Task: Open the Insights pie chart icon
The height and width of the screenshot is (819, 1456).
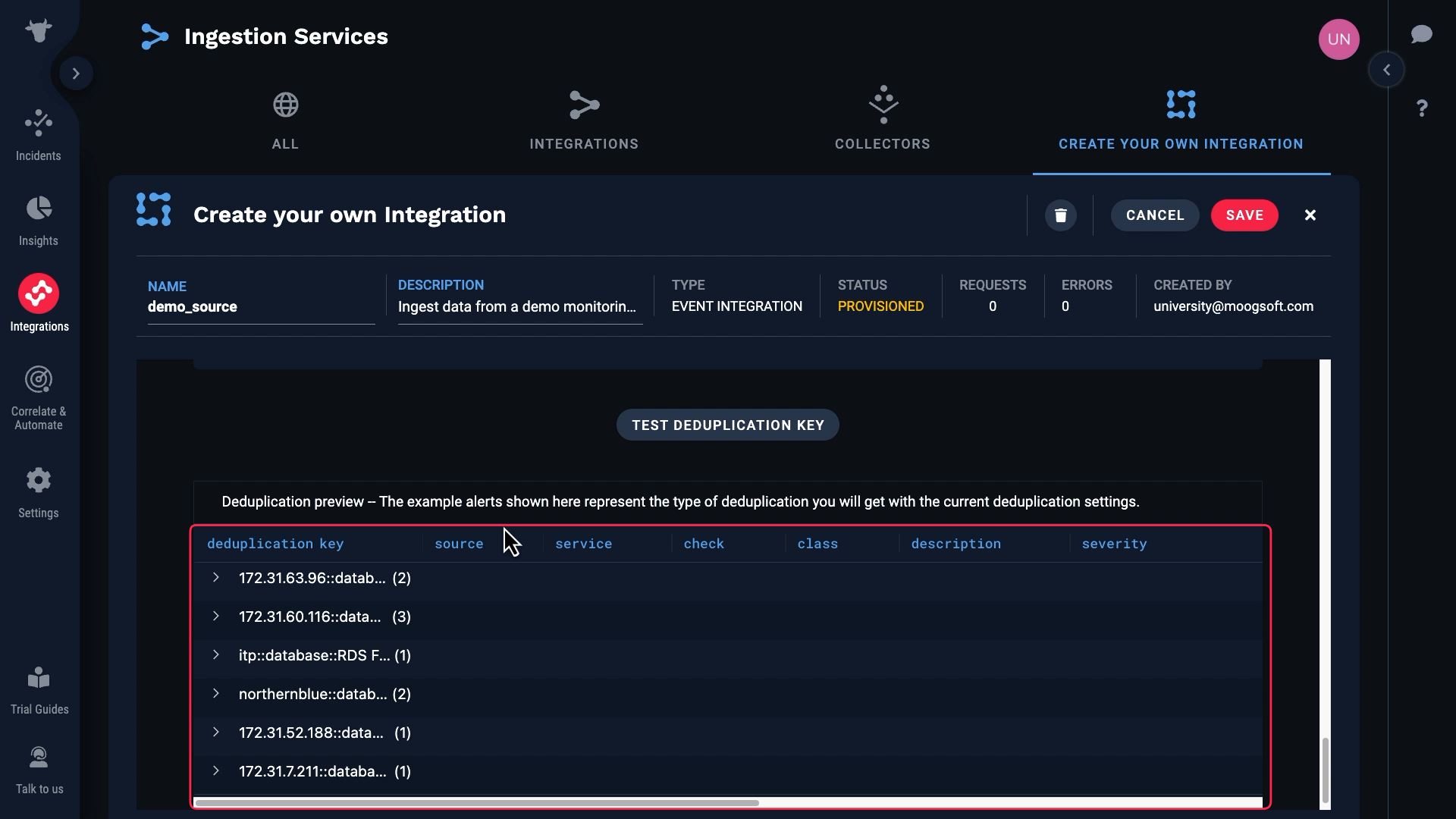Action: (38, 209)
